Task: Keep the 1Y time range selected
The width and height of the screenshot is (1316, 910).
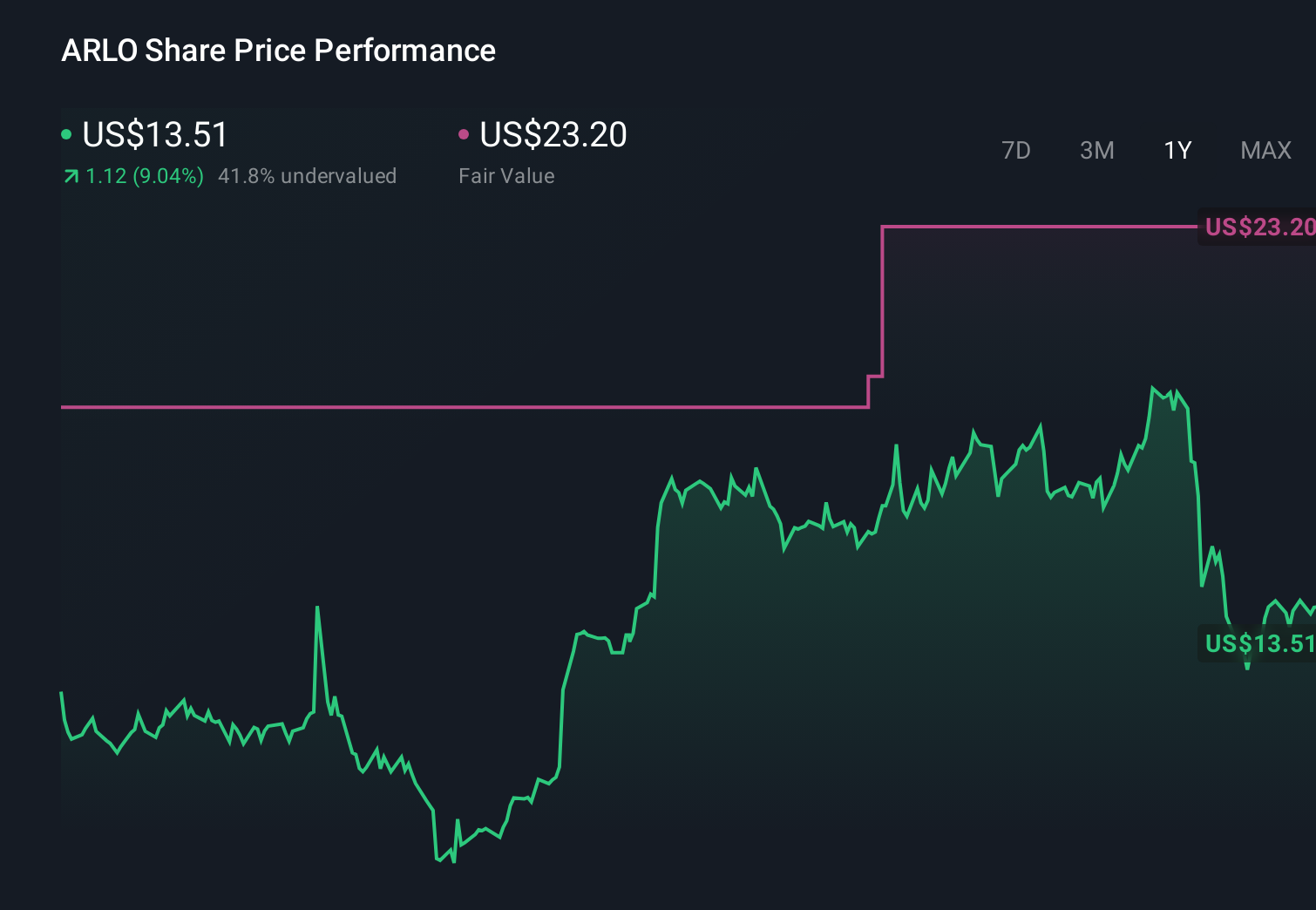Action: tap(1177, 151)
